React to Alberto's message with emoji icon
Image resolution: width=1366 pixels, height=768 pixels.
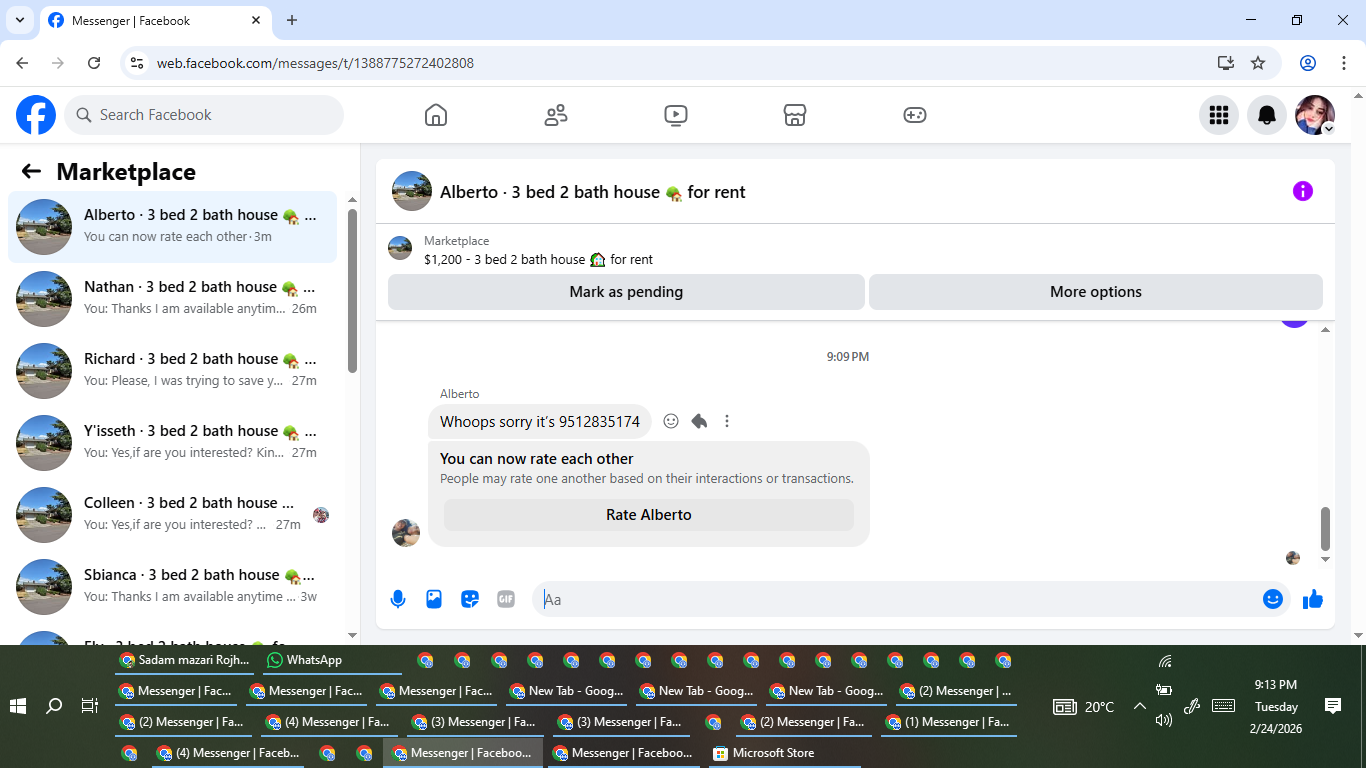671,421
